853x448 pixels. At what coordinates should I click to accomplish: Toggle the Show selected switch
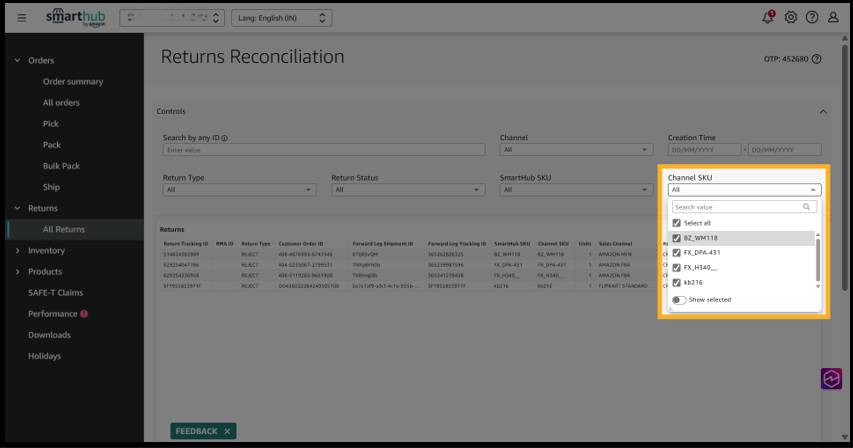pos(679,300)
